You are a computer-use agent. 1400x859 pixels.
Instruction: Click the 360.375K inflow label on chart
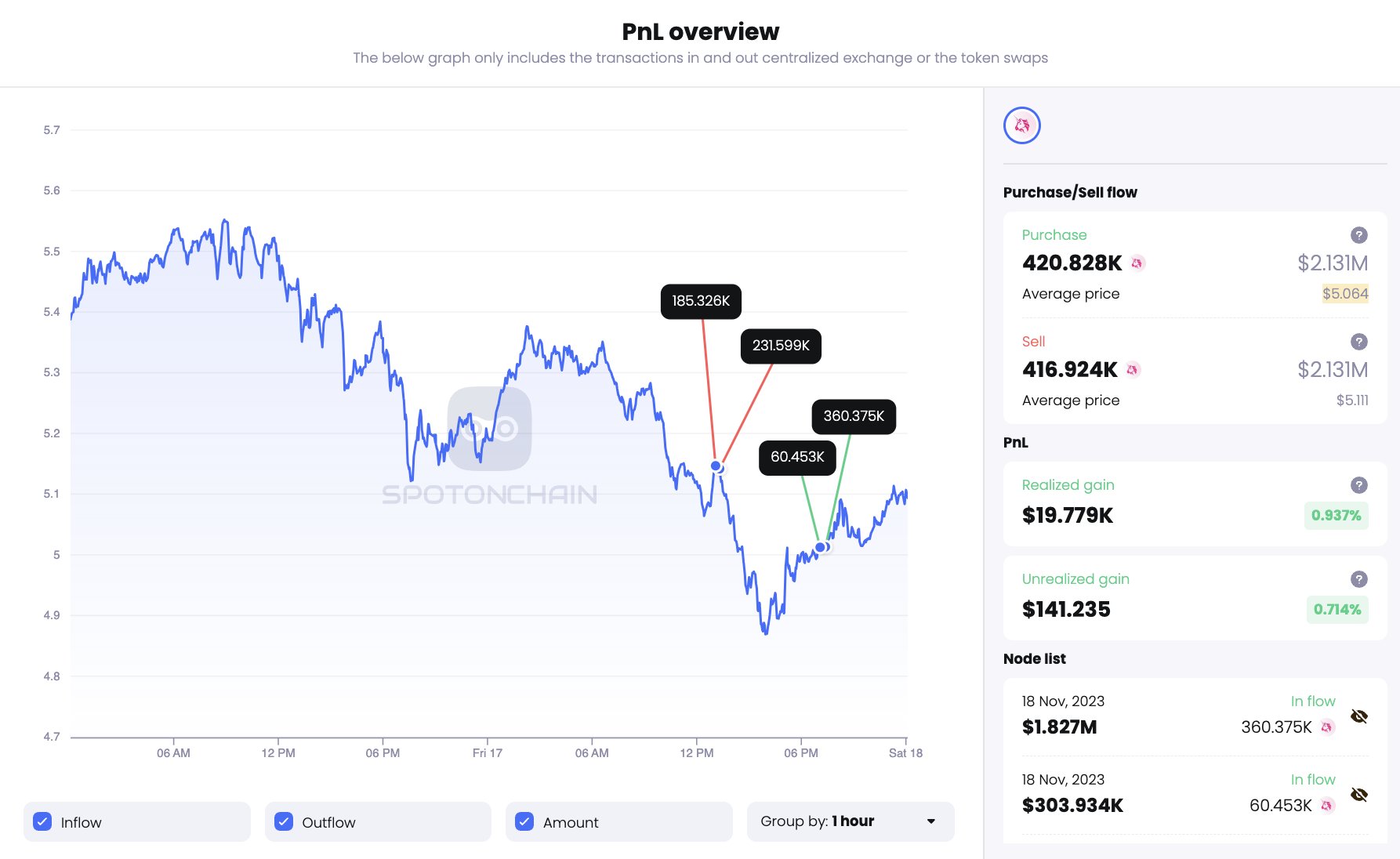click(x=854, y=416)
